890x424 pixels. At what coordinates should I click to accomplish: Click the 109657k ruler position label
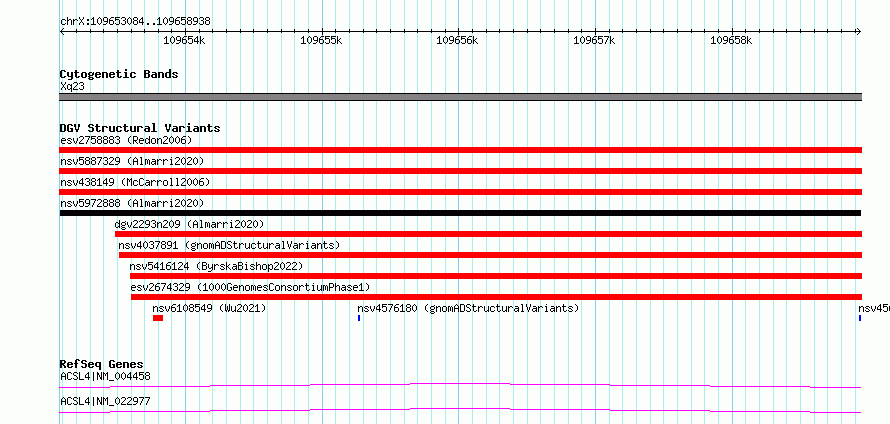coord(594,41)
